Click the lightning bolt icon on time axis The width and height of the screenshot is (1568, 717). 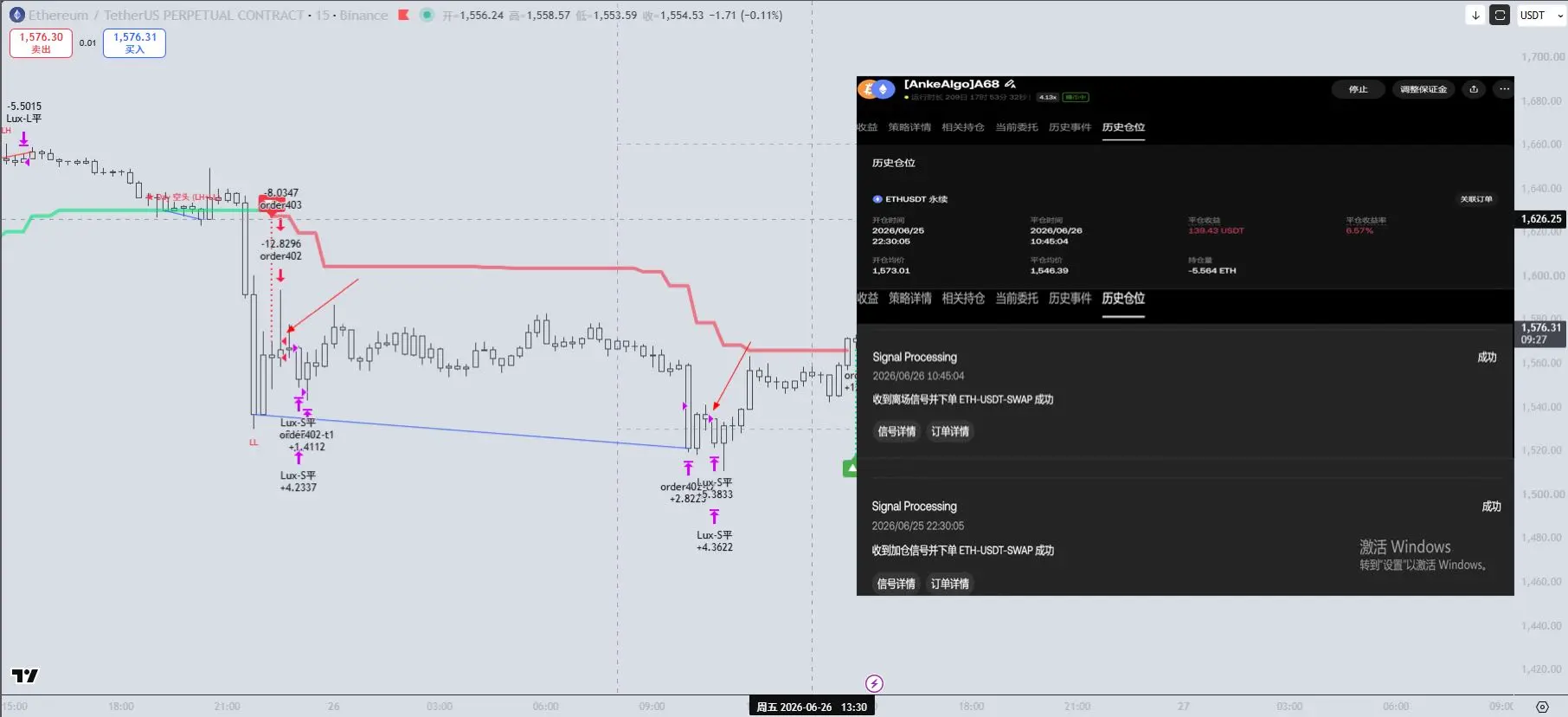pos(874,683)
